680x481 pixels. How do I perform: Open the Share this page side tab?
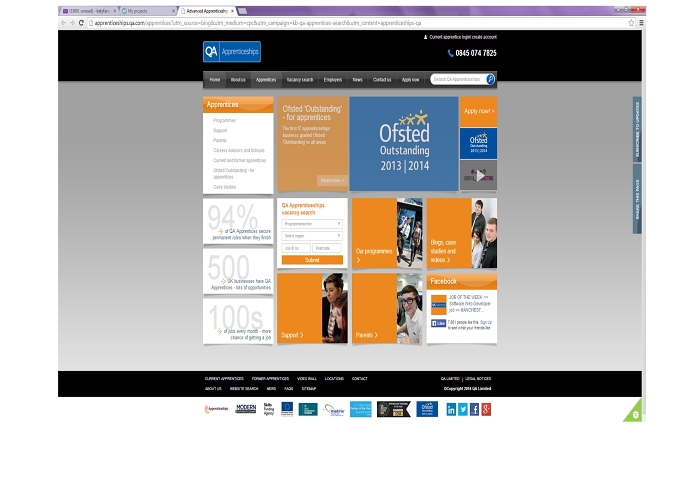637,199
